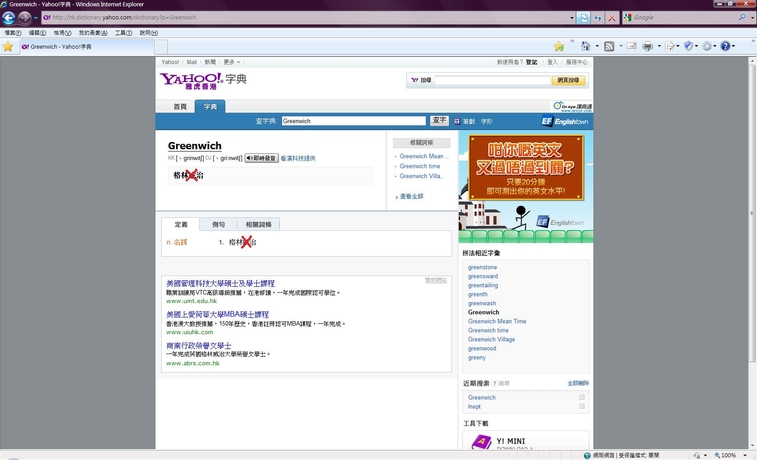This screenshot has width=757, height=460.
Task: Click the 查字 dictionary lookup button
Action: pyautogui.click(x=439, y=121)
